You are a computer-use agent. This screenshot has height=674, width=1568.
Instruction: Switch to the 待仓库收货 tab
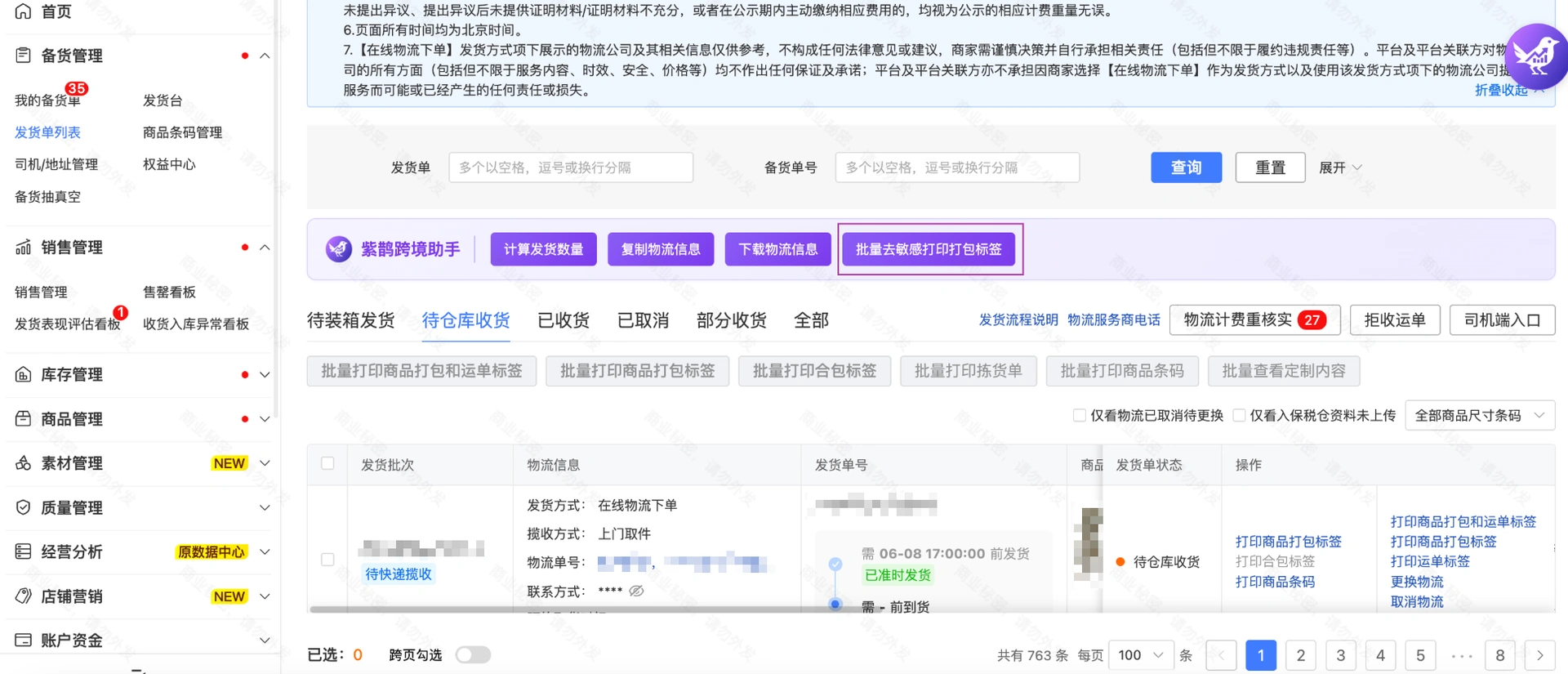pyautogui.click(x=465, y=320)
